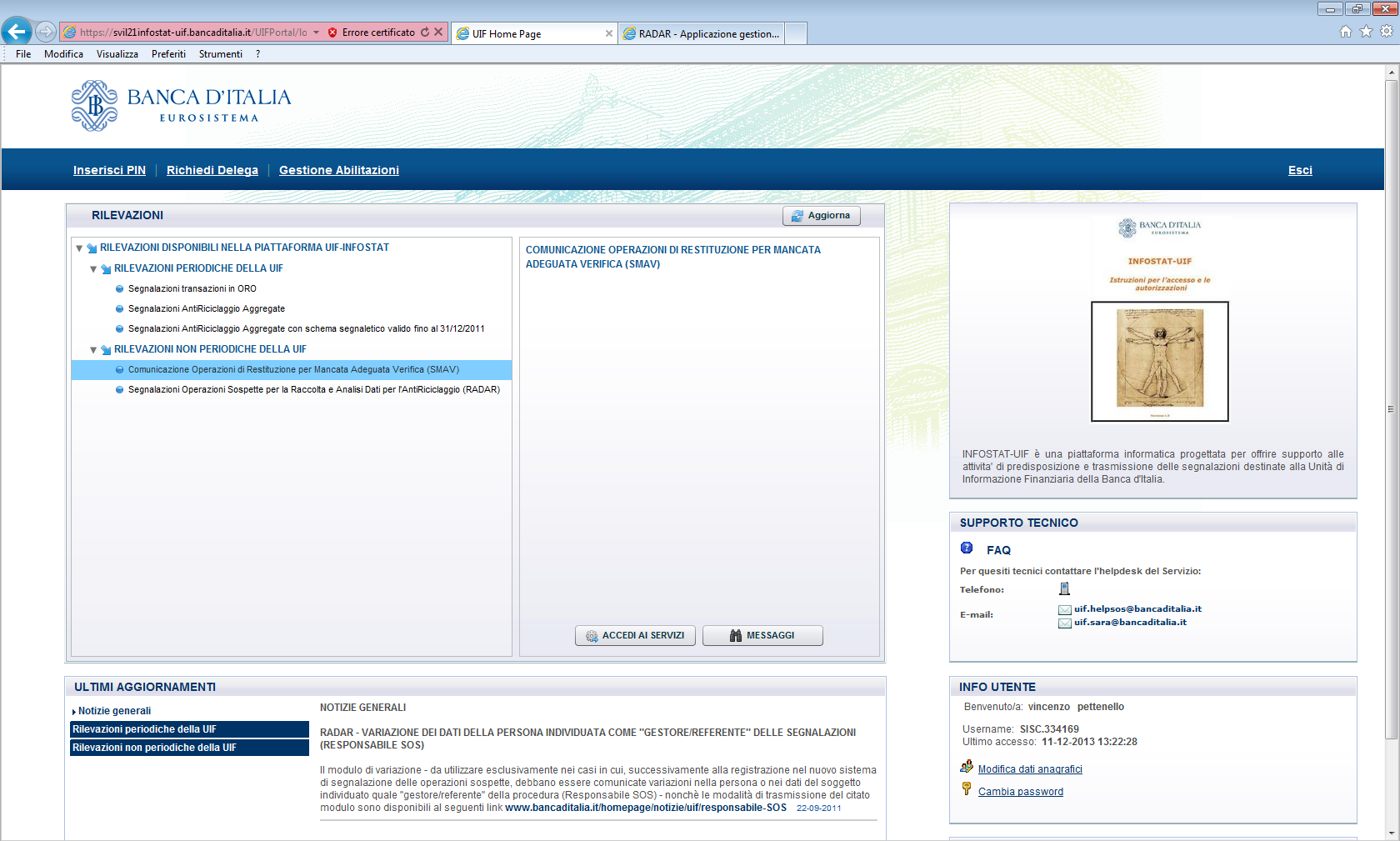Select Notizie generali in Ultimi Aggiornamenti
Screen dimensions: 1400x841
114,711
